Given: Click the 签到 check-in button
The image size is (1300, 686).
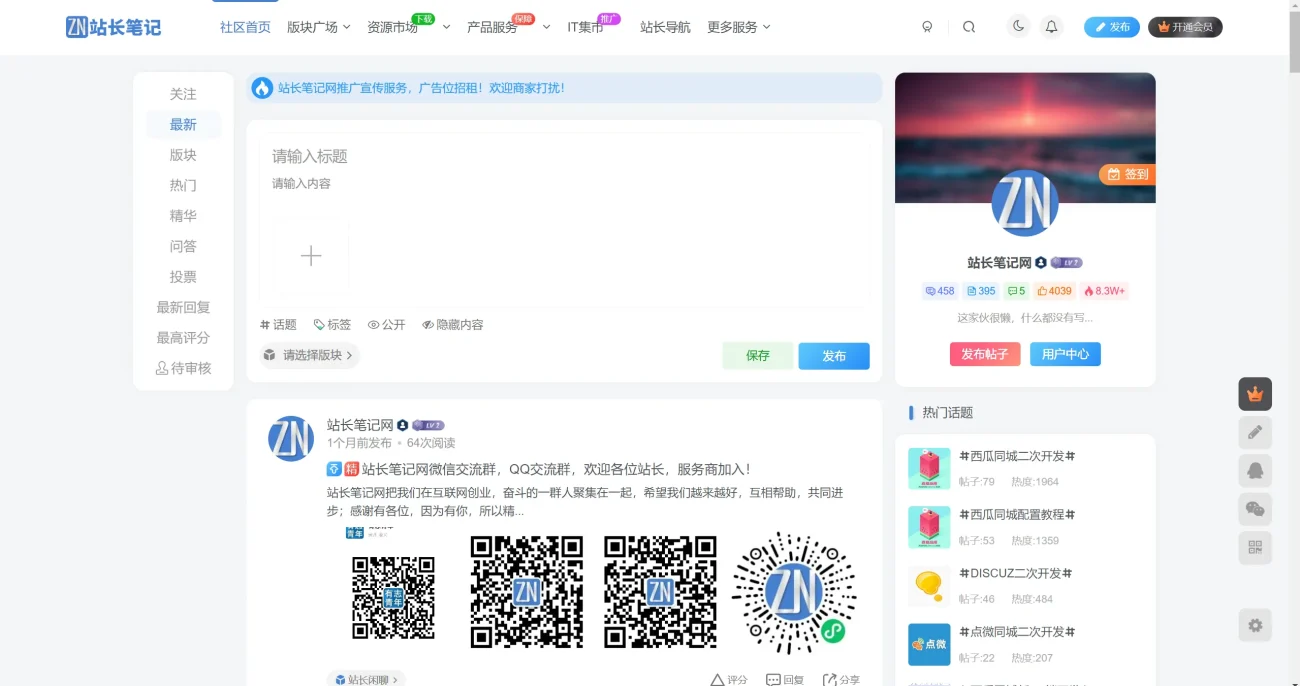Looking at the screenshot, I should [1127, 174].
